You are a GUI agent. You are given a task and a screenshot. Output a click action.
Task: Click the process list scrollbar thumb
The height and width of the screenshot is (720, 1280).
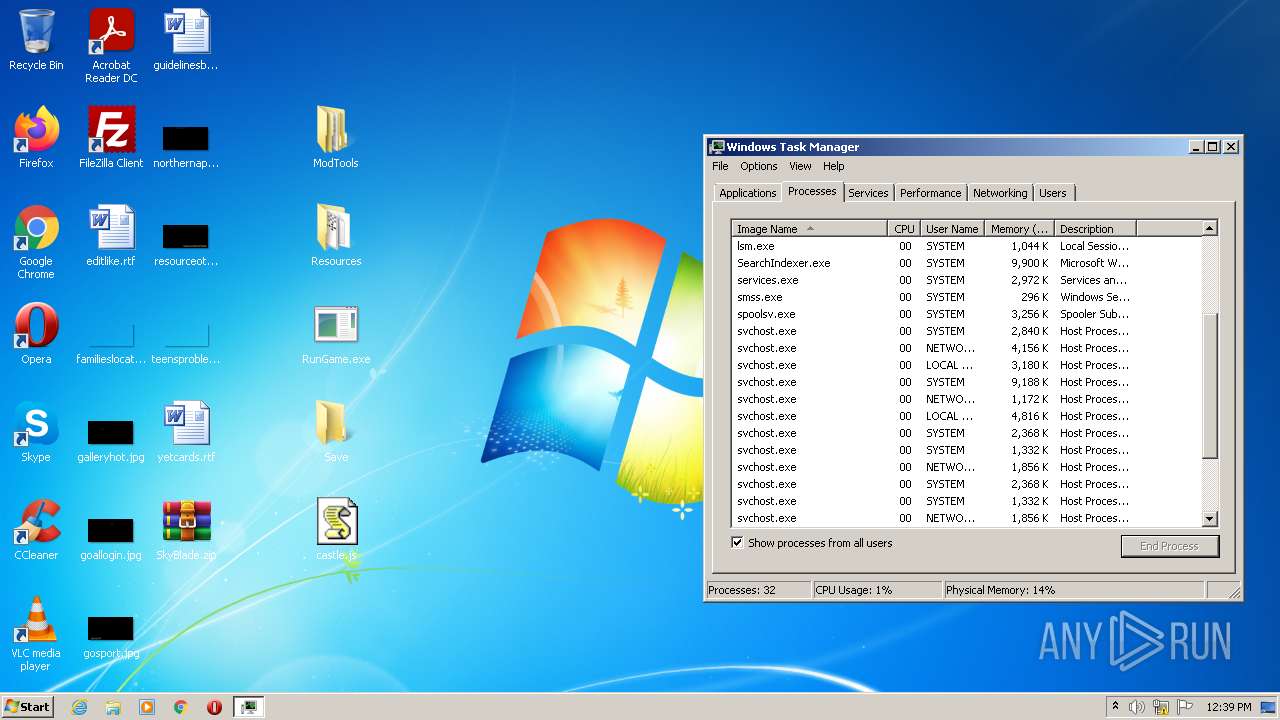coord(1209,385)
